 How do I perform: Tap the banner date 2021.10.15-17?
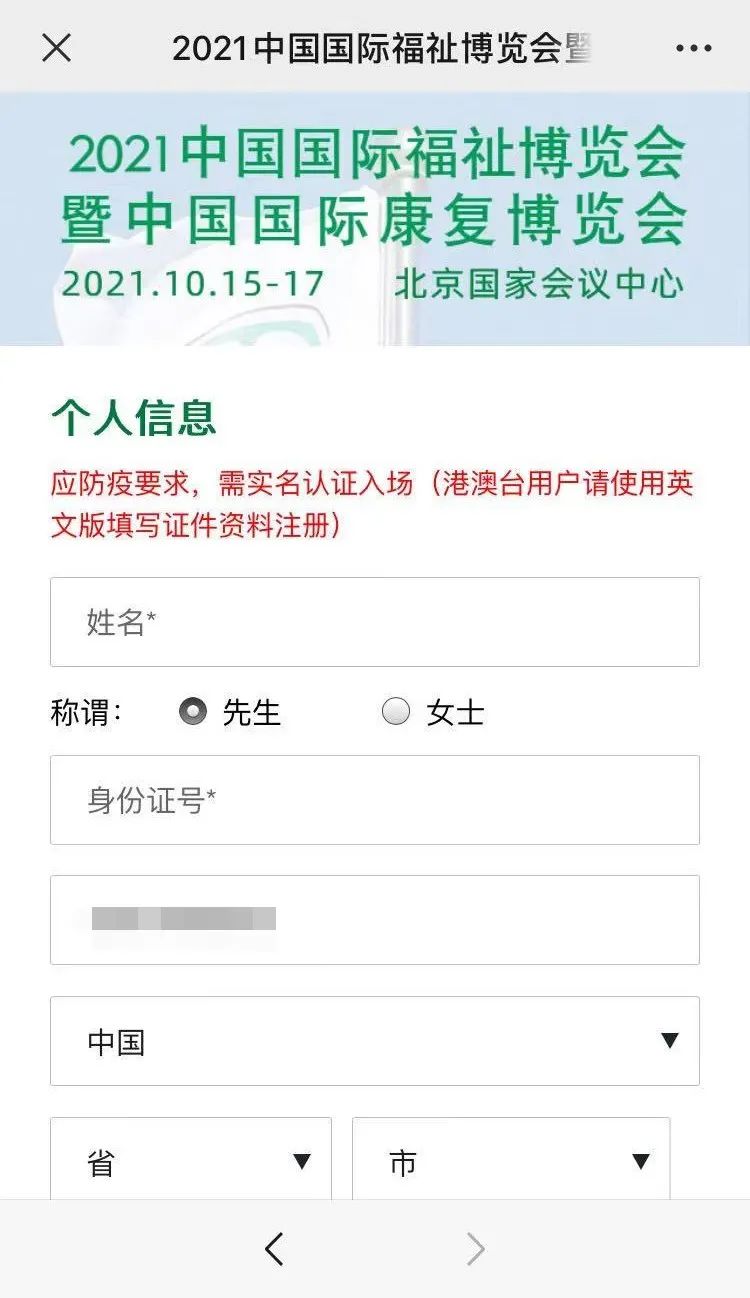tap(193, 283)
